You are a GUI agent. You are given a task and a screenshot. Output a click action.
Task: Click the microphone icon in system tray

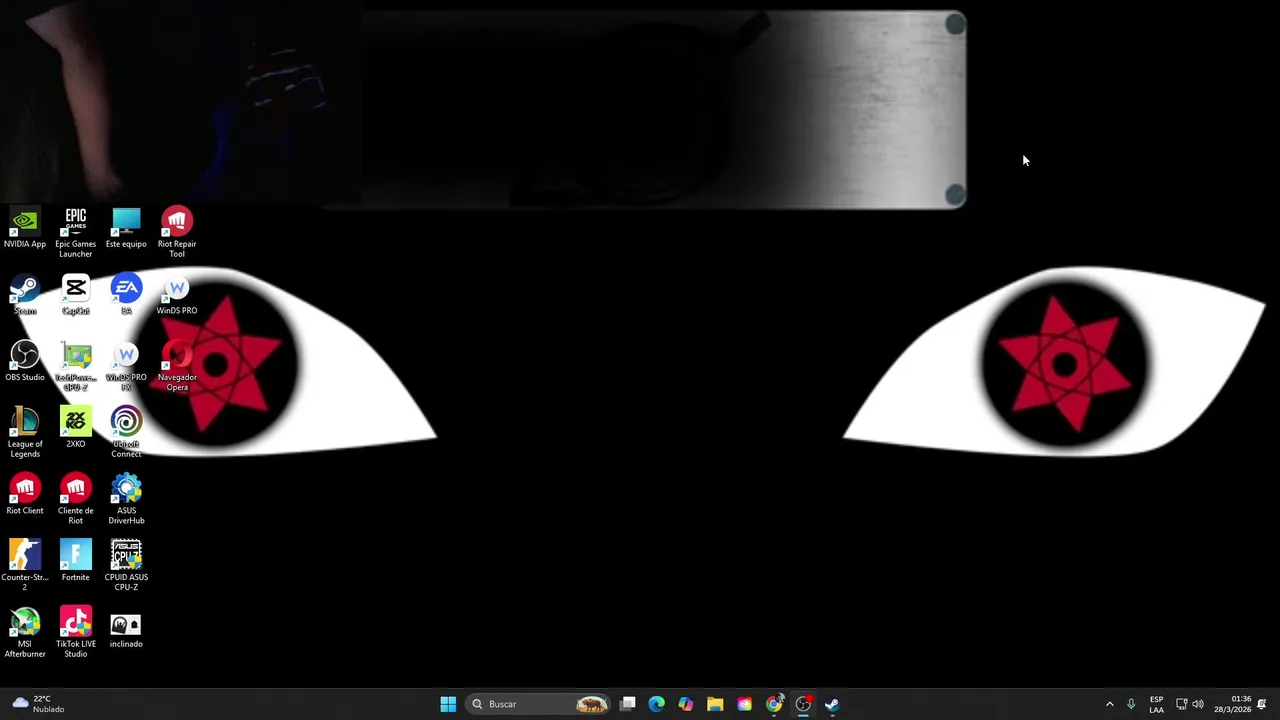pyautogui.click(x=1131, y=704)
